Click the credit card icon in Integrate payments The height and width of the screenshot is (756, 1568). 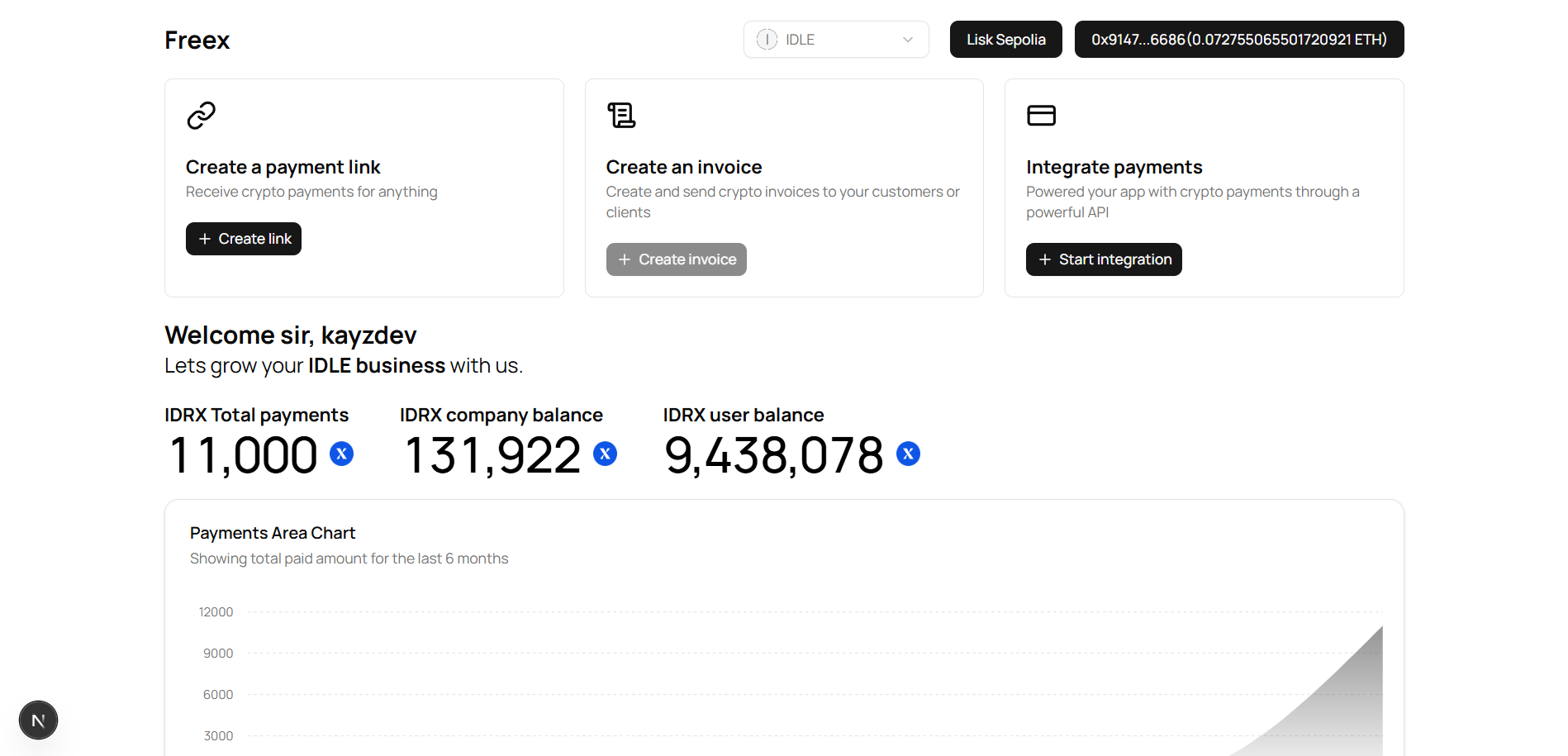[1041, 116]
